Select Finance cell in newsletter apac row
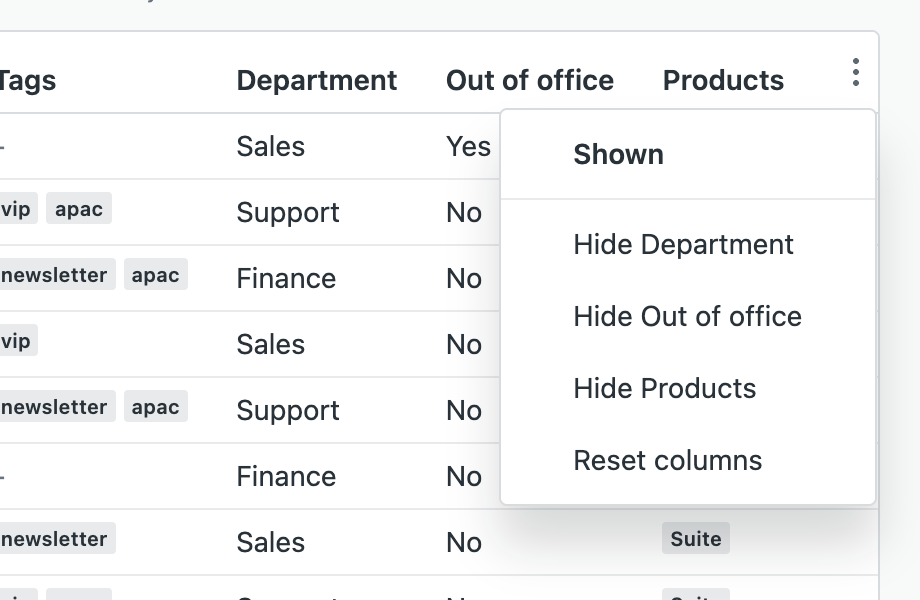Image resolution: width=920 pixels, height=600 pixels. (286, 279)
